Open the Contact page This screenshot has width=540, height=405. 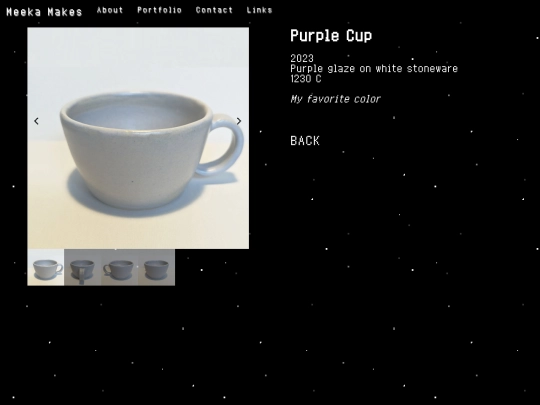214,10
